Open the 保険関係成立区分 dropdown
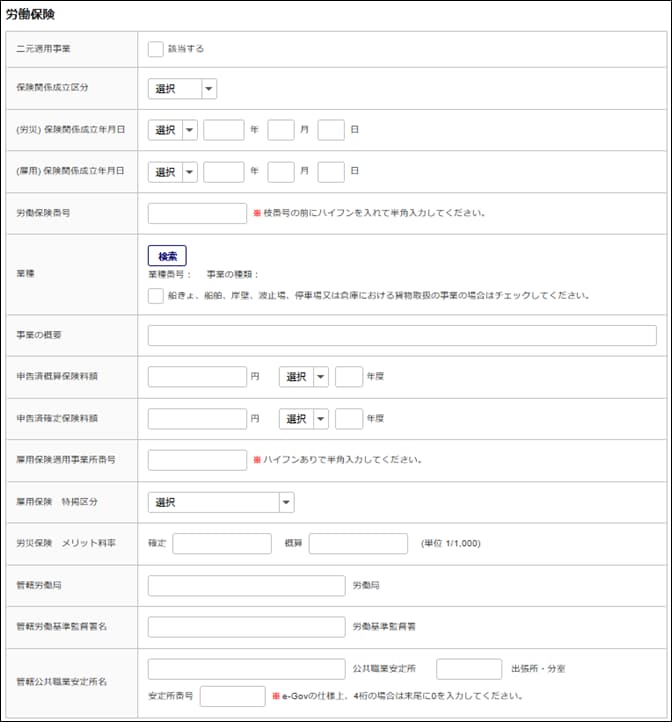The width and height of the screenshot is (672, 722). pyautogui.click(x=182, y=89)
